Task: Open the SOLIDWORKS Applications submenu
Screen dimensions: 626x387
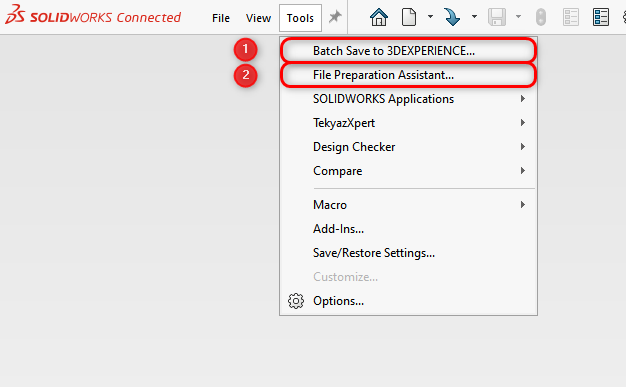Action: click(x=408, y=99)
